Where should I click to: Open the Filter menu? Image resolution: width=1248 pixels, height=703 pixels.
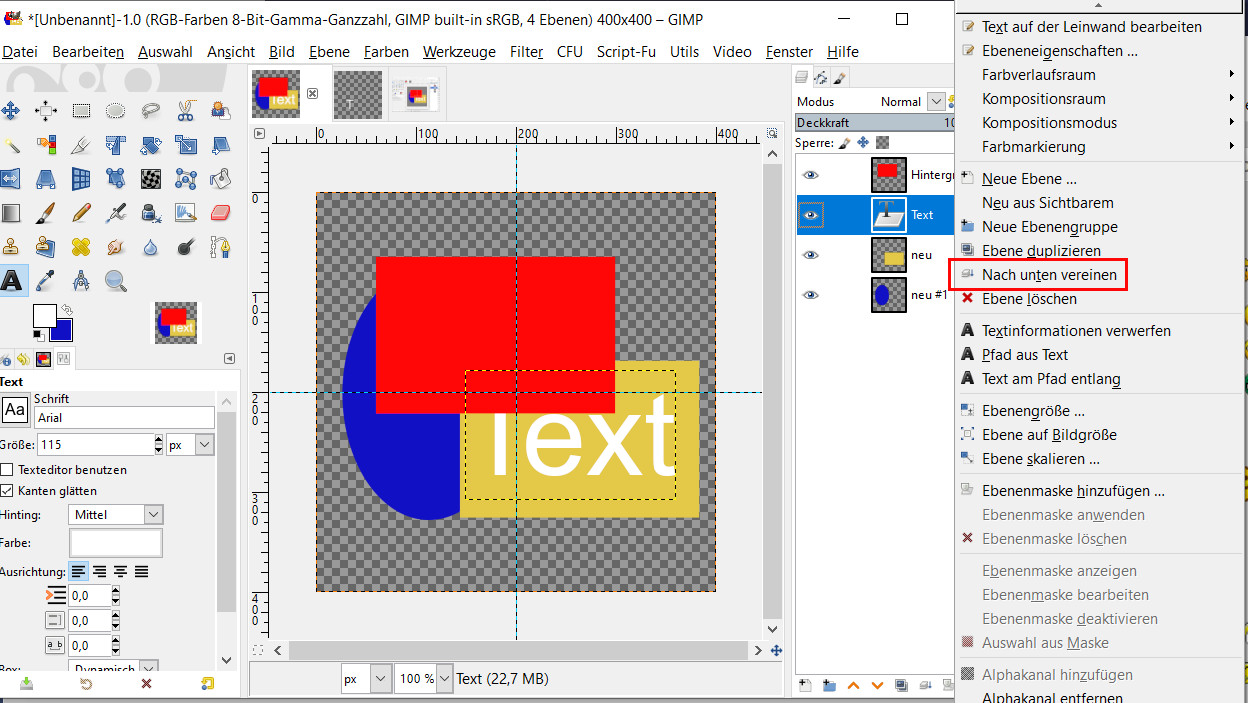coord(526,52)
